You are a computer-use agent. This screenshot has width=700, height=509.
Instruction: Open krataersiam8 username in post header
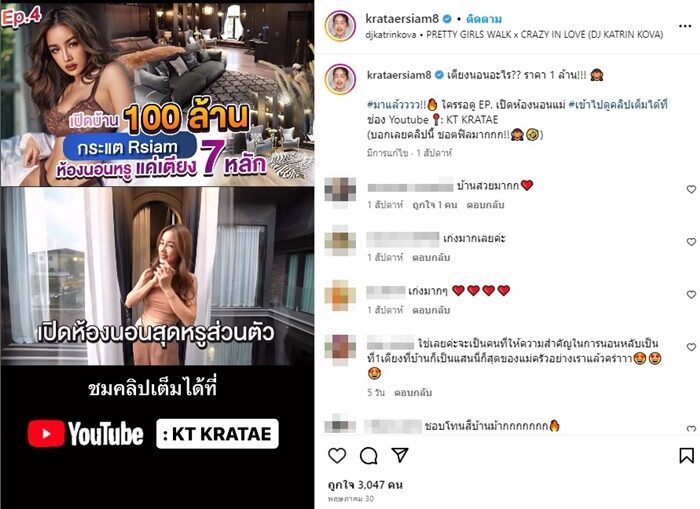[x=402, y=19]
